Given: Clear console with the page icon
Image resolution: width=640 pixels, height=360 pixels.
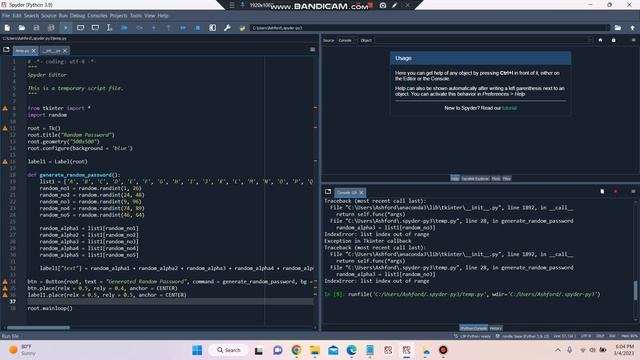Looking at the screenshot, I should (x=602, y=191).
